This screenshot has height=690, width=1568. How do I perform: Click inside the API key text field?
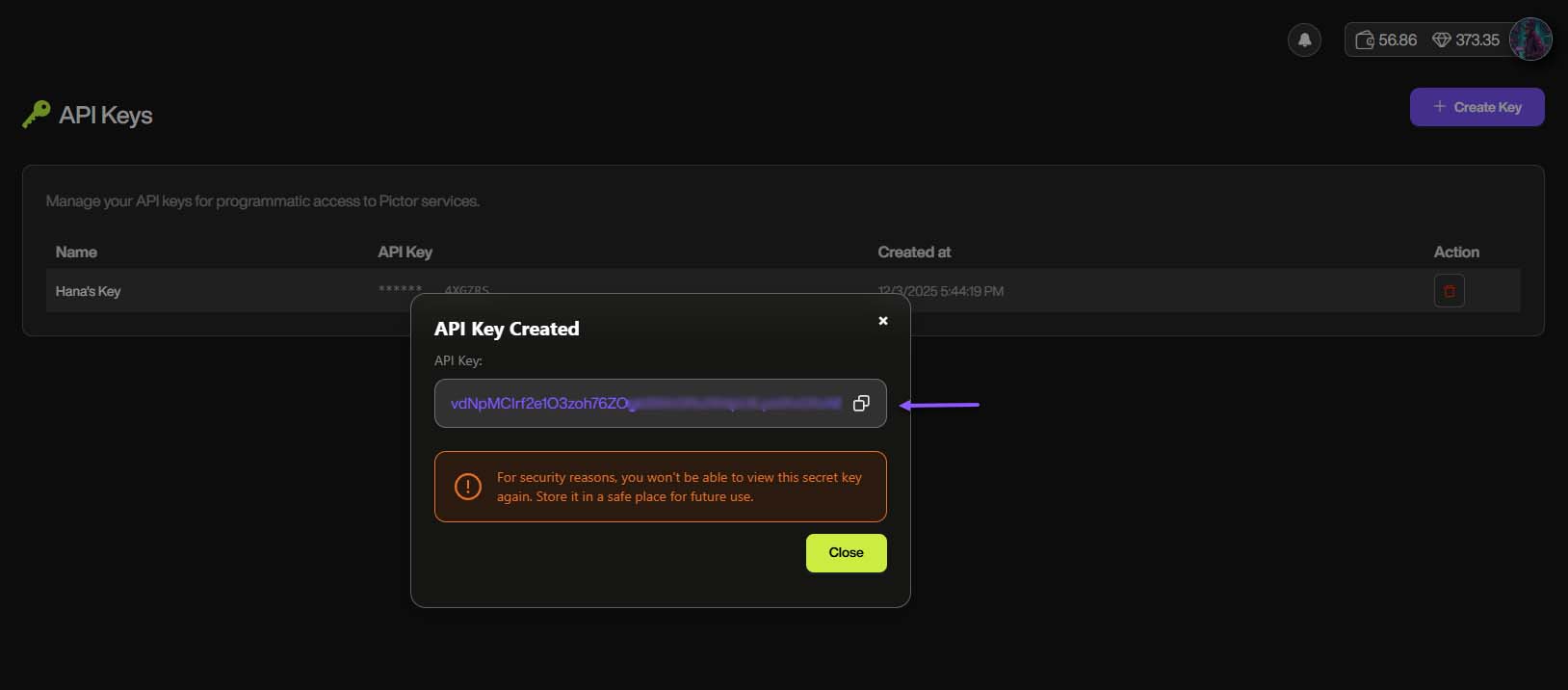636,404
